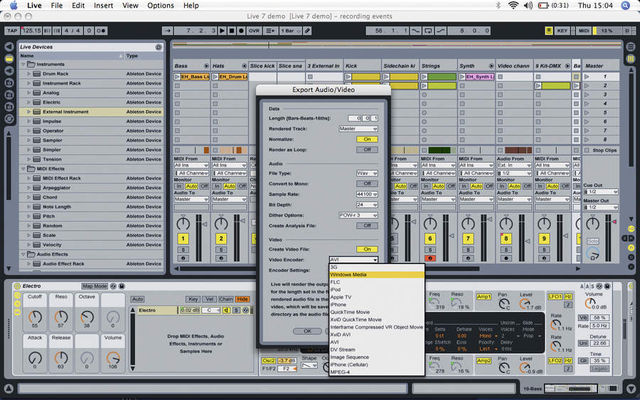
Task: Toggle the Draw Mode pencil icon
Action: (x=307, y=31)
